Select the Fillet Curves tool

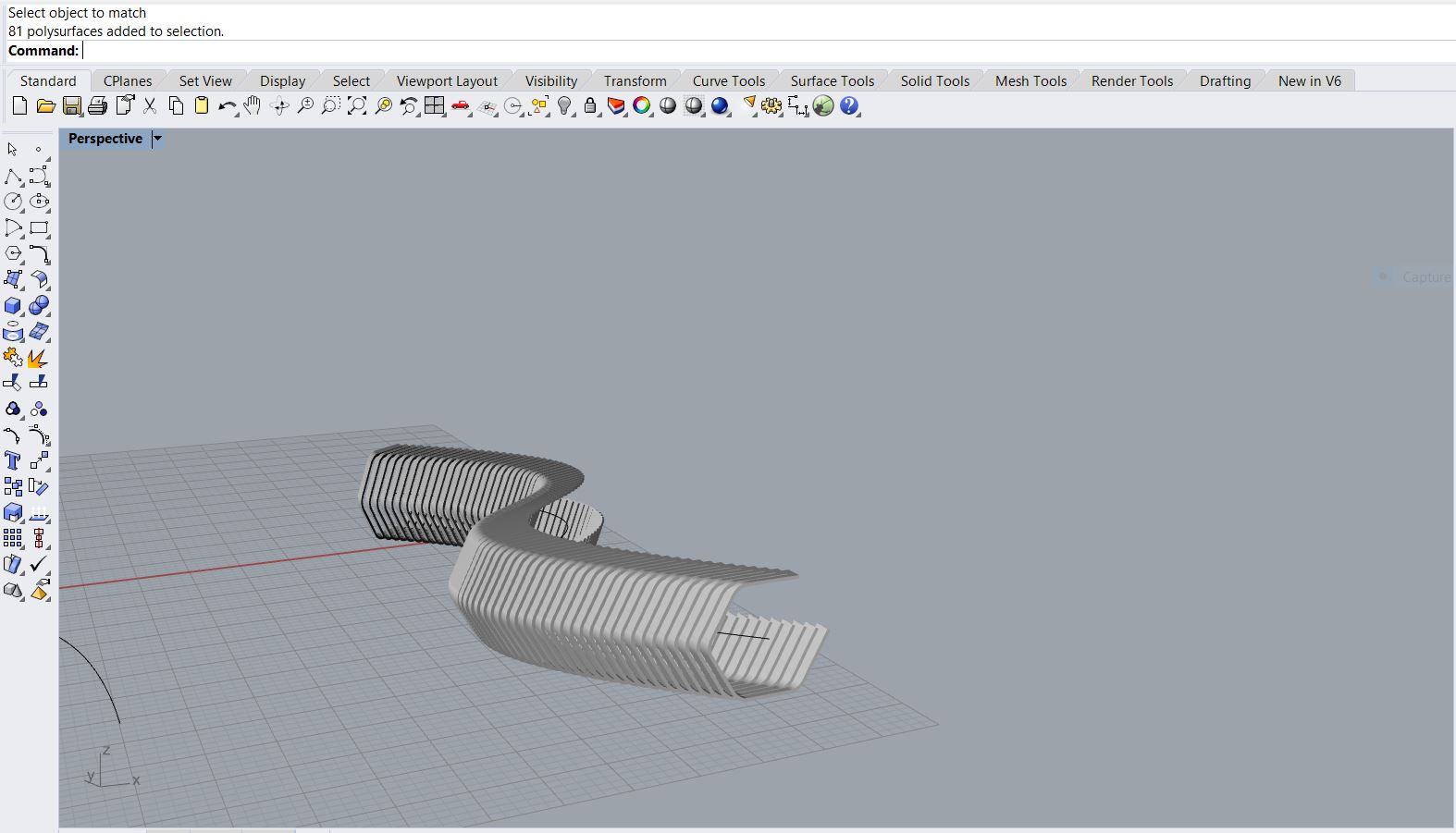coord(39,253)
